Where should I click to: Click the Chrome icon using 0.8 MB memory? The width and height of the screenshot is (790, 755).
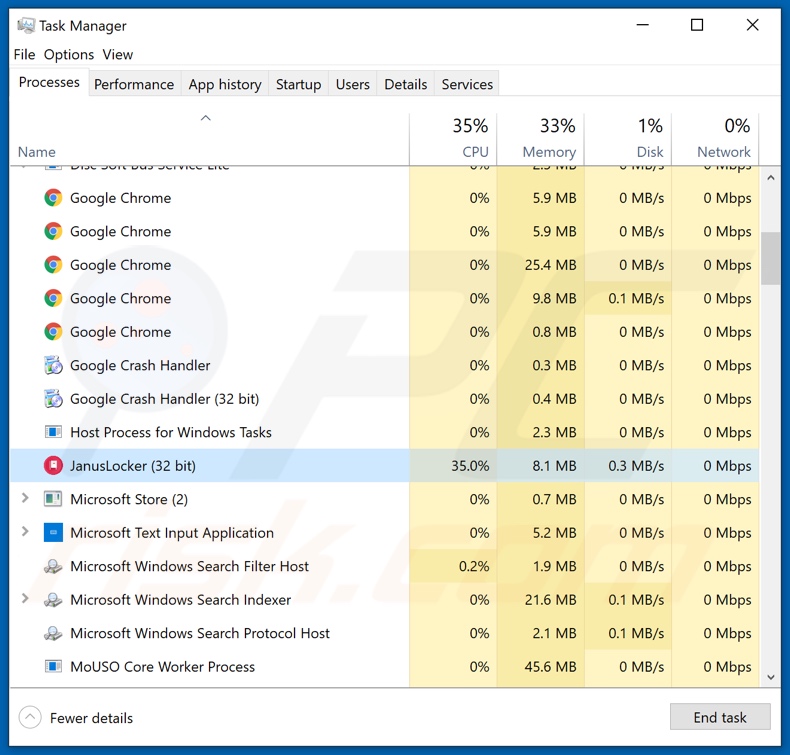click(x=53, y=331)
